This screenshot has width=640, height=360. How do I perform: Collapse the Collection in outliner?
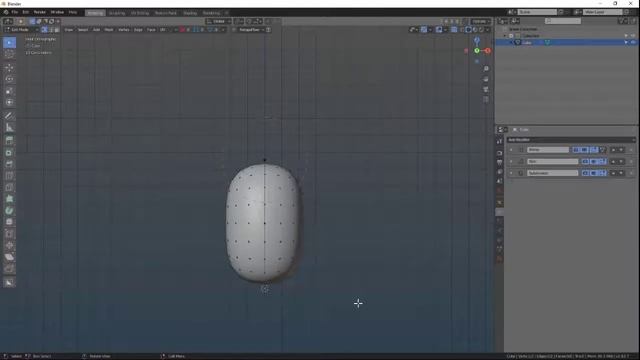click(505, 36)
